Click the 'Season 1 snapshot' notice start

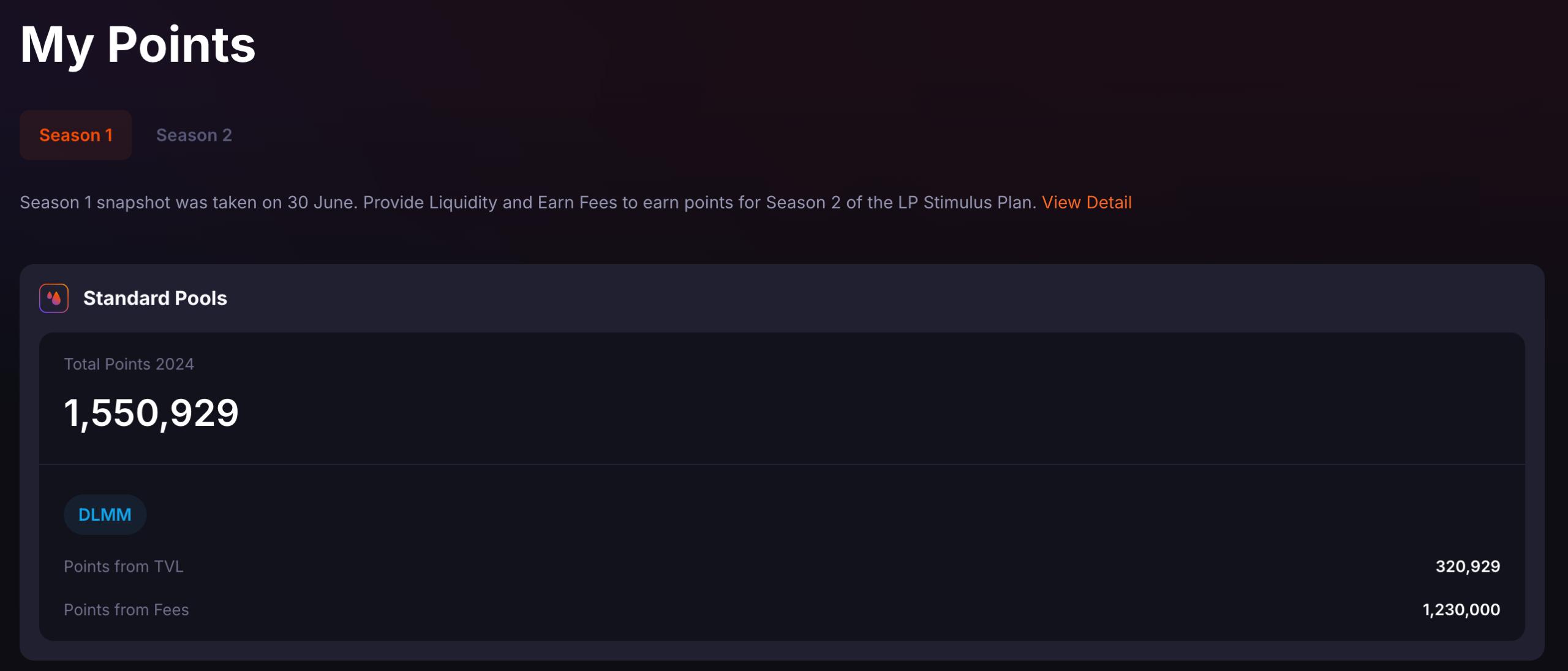[x=95, y=203]
